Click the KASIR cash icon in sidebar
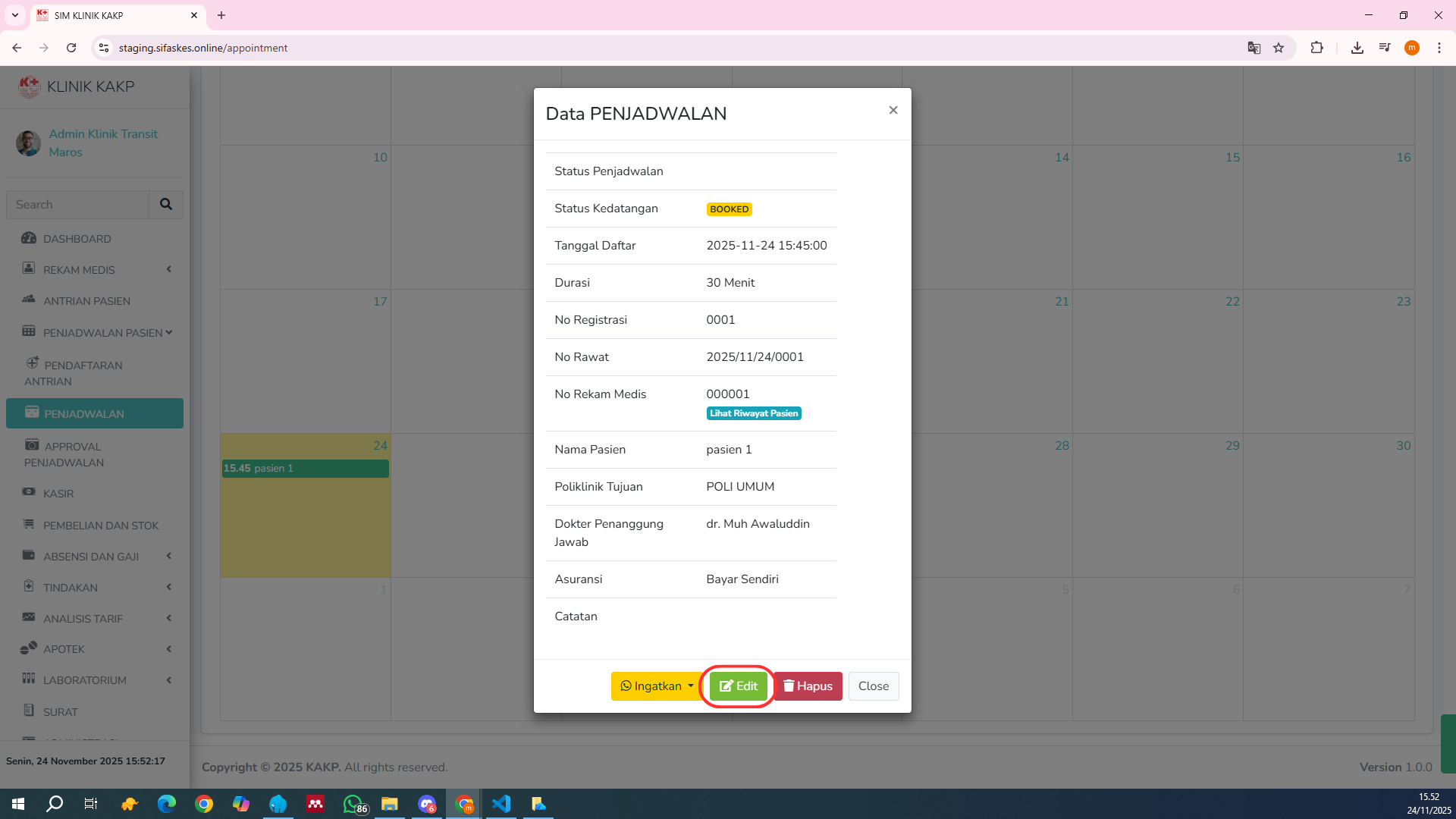Screen dimensions: 1456x819 (x=29, y=492)
